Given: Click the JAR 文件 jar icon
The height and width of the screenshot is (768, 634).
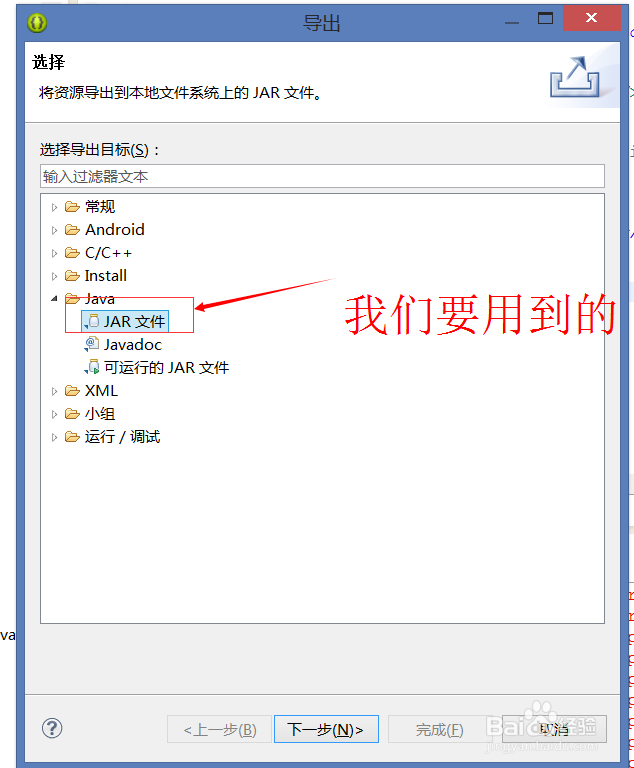Looking at the screenshot, I should click(x=92, y=322).
